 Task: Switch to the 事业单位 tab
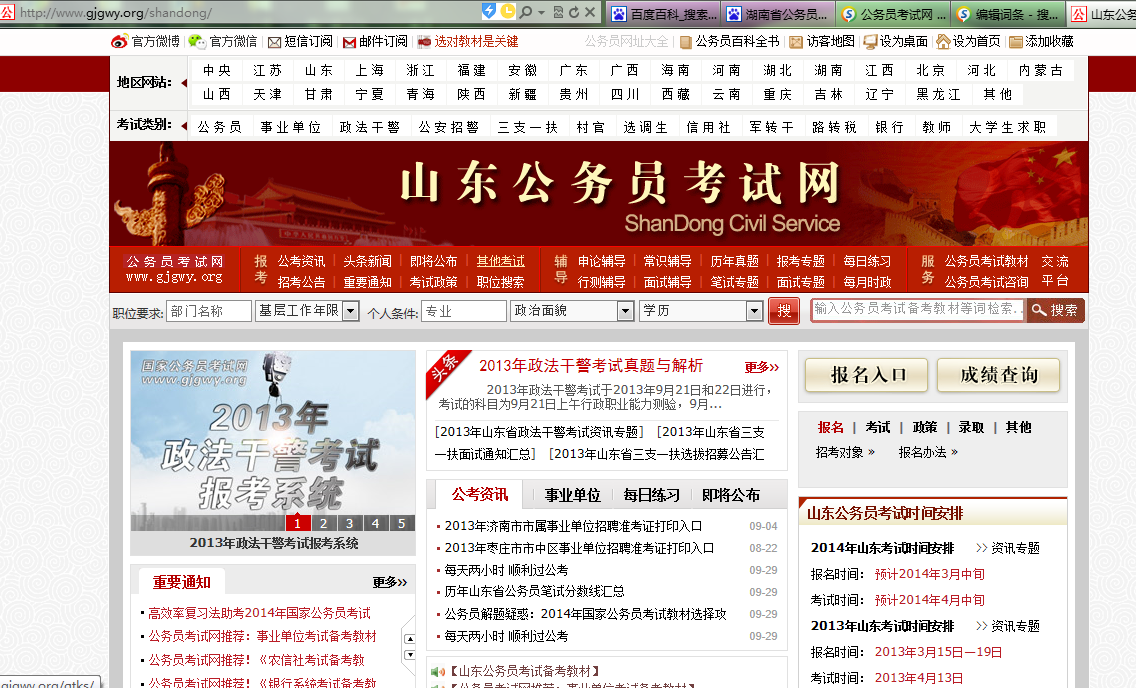coord(572,495)
